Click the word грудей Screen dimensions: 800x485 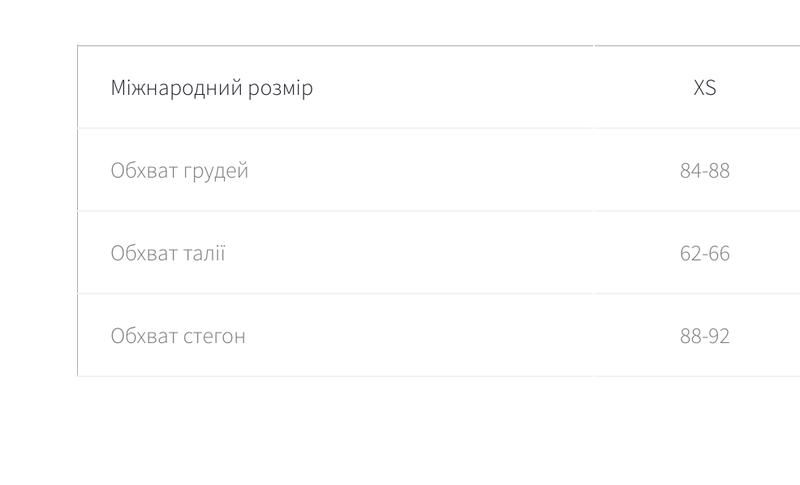[x=216, y=172]
